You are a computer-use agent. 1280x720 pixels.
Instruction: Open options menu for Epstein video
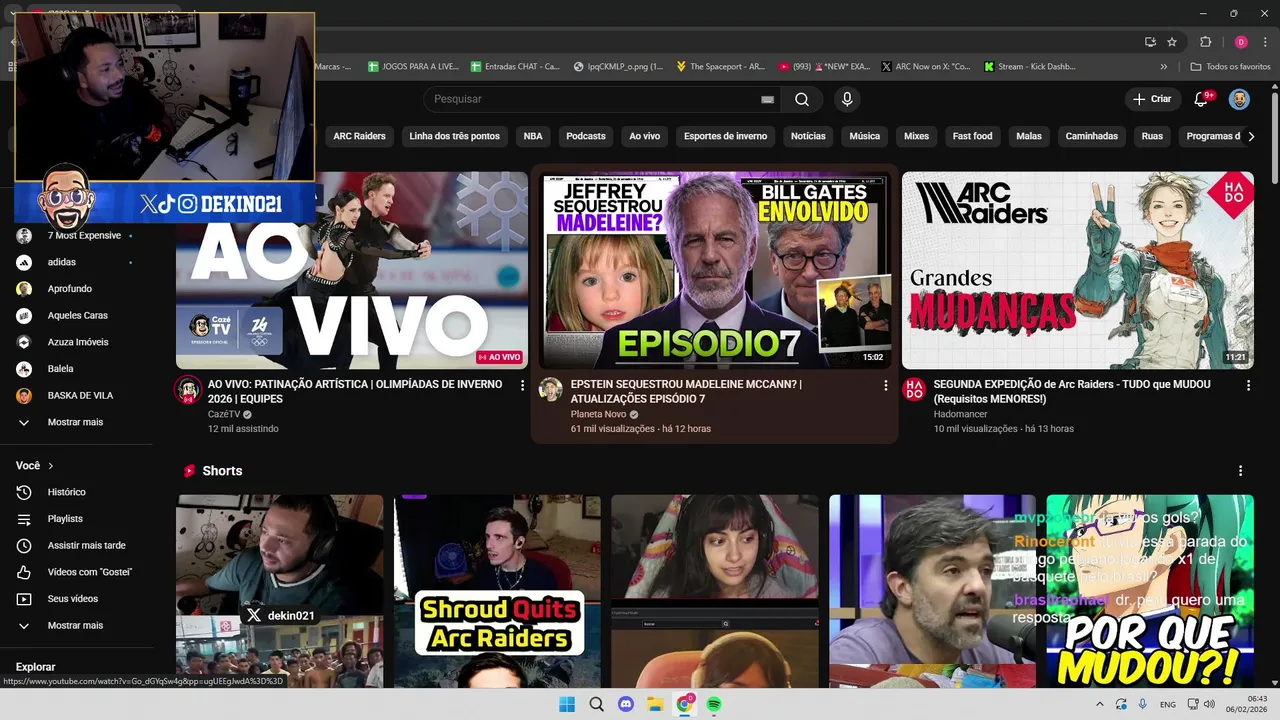tap(885, 385)
